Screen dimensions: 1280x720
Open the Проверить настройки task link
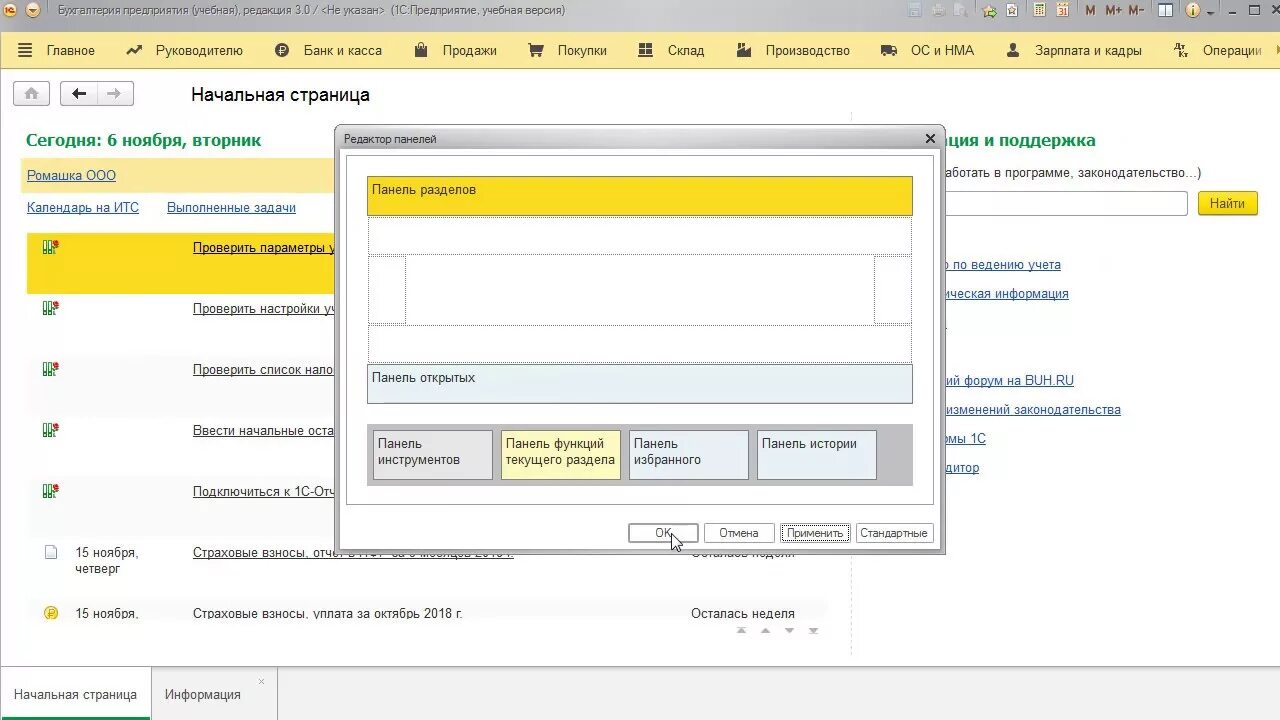(264, 308)
